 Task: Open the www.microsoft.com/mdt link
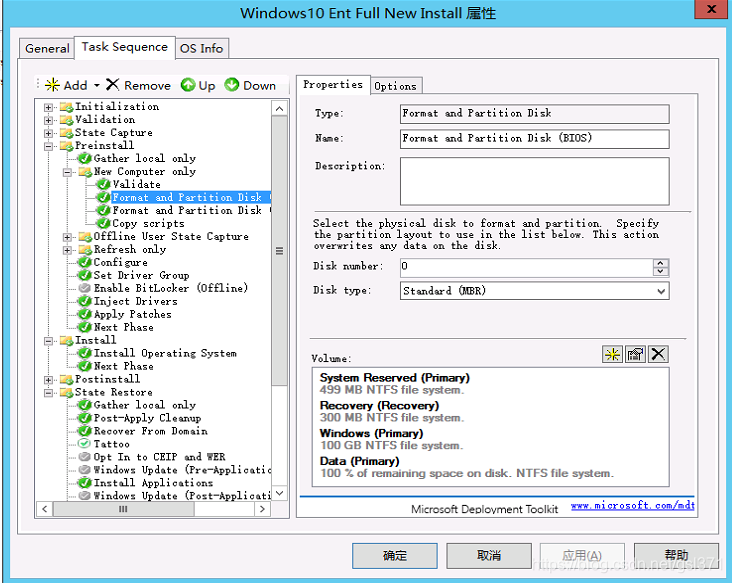click(x=633, y=506)
